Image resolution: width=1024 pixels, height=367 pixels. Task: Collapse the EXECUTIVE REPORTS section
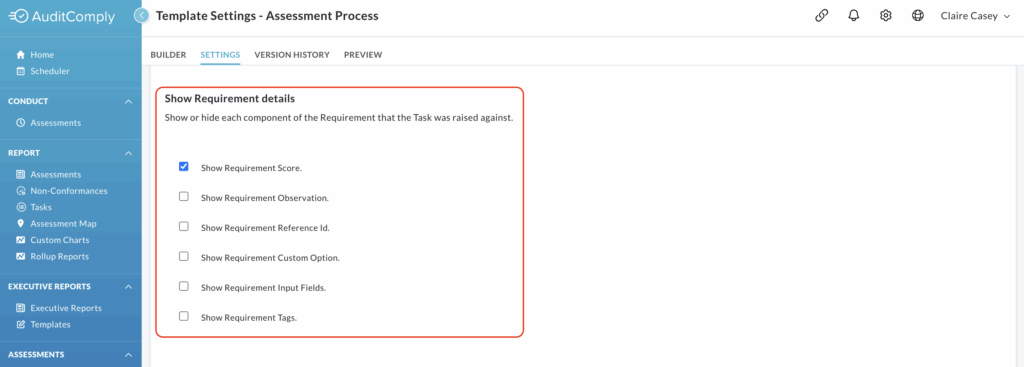pos(129,287)
